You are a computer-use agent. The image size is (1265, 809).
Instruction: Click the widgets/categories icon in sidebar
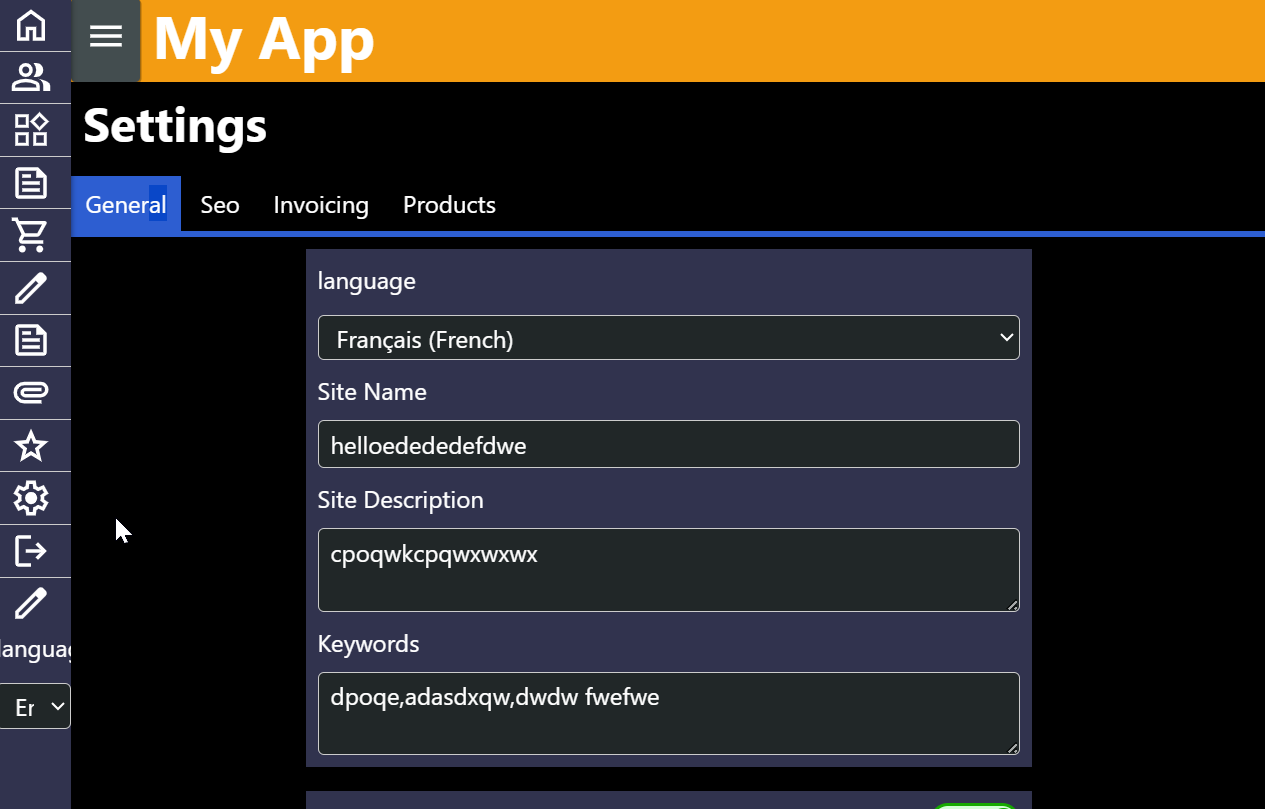tap(31, 130)
